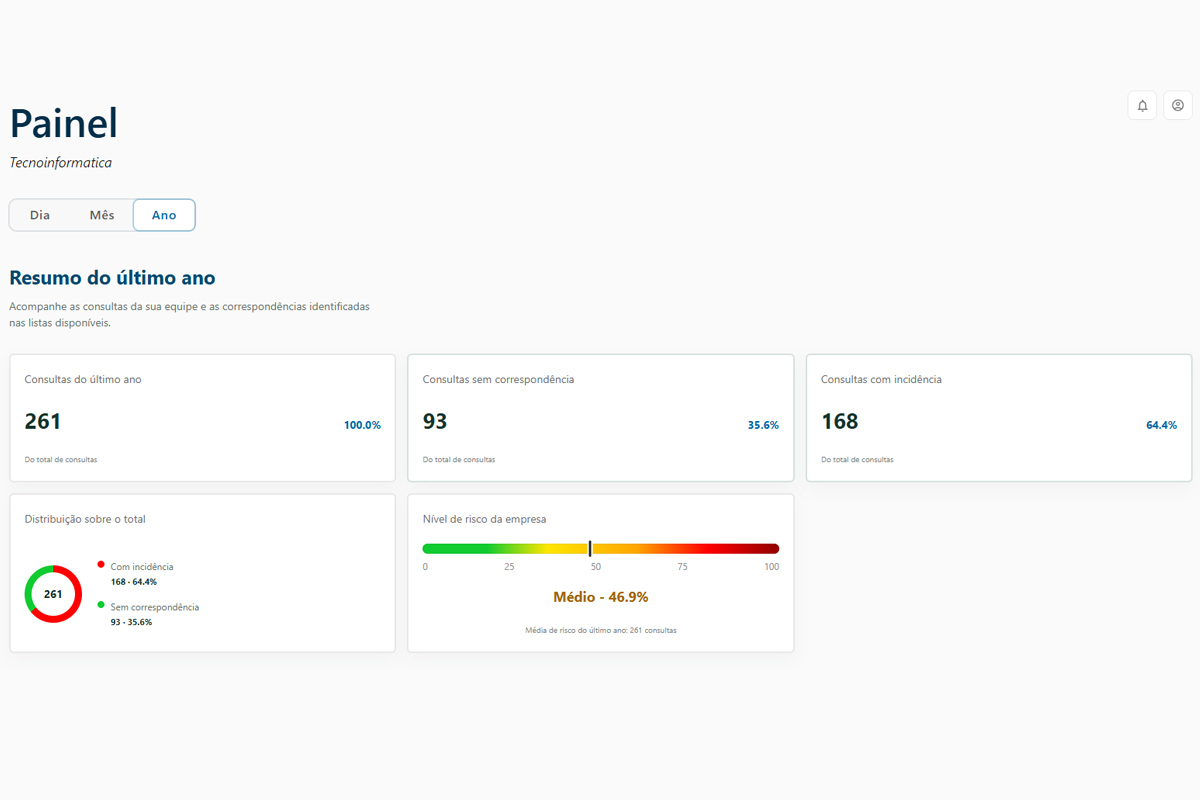1200x800 pixels.
Task: Click "Do total de consultas" under the 93 count
Action: pyautogui.click(x=459, y=460)
